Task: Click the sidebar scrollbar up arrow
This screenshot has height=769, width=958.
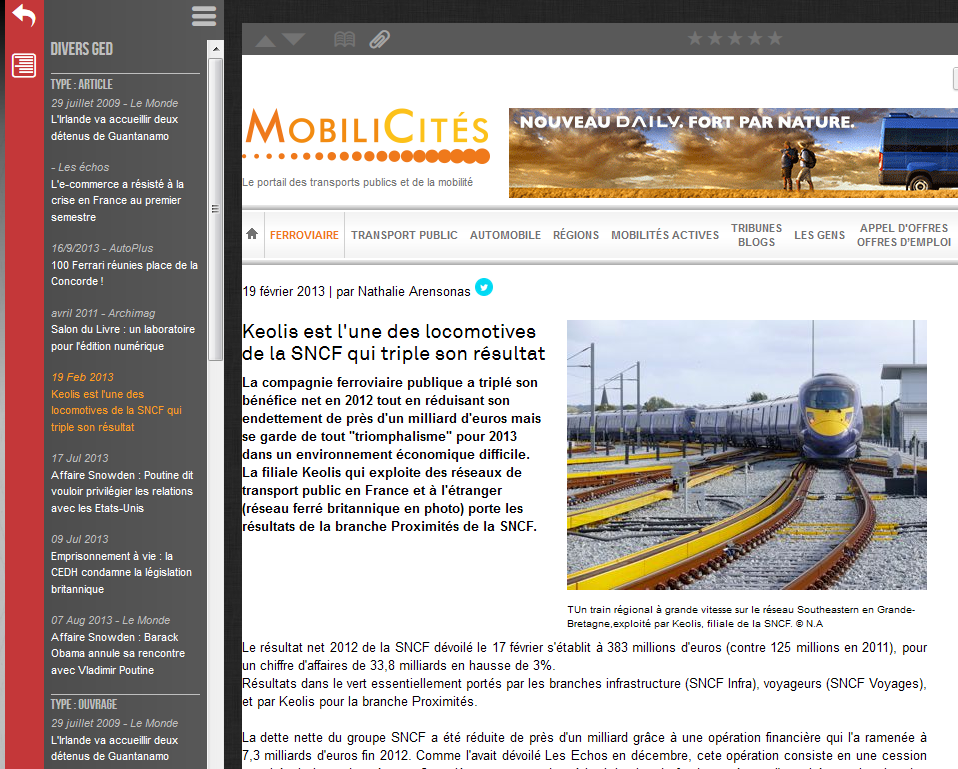Action: pos(216,48)
